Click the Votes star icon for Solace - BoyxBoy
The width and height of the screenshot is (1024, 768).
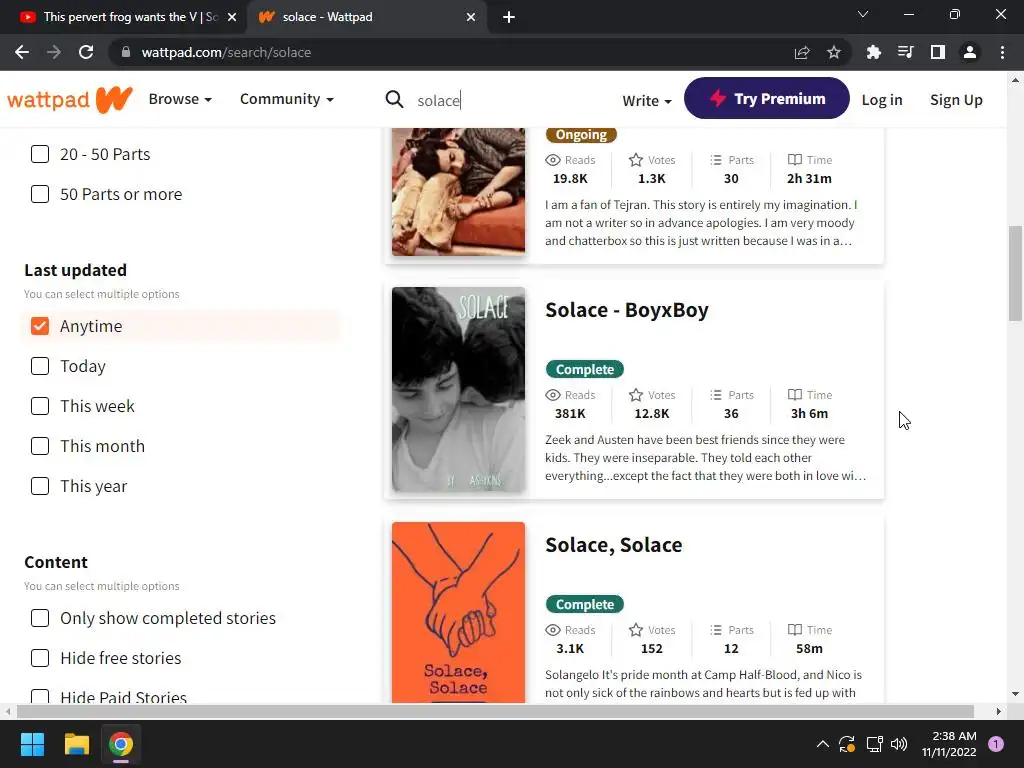pos(636,395)
